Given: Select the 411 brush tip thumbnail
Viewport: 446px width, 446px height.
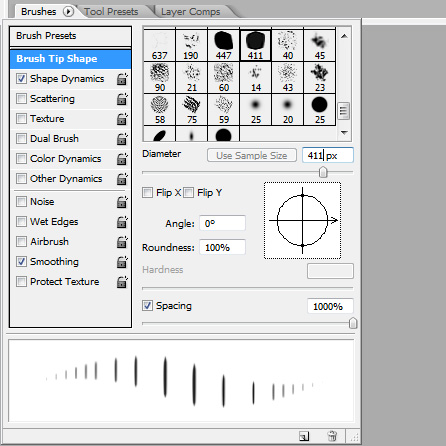Looking at the screenshot, I should point(256,45).
